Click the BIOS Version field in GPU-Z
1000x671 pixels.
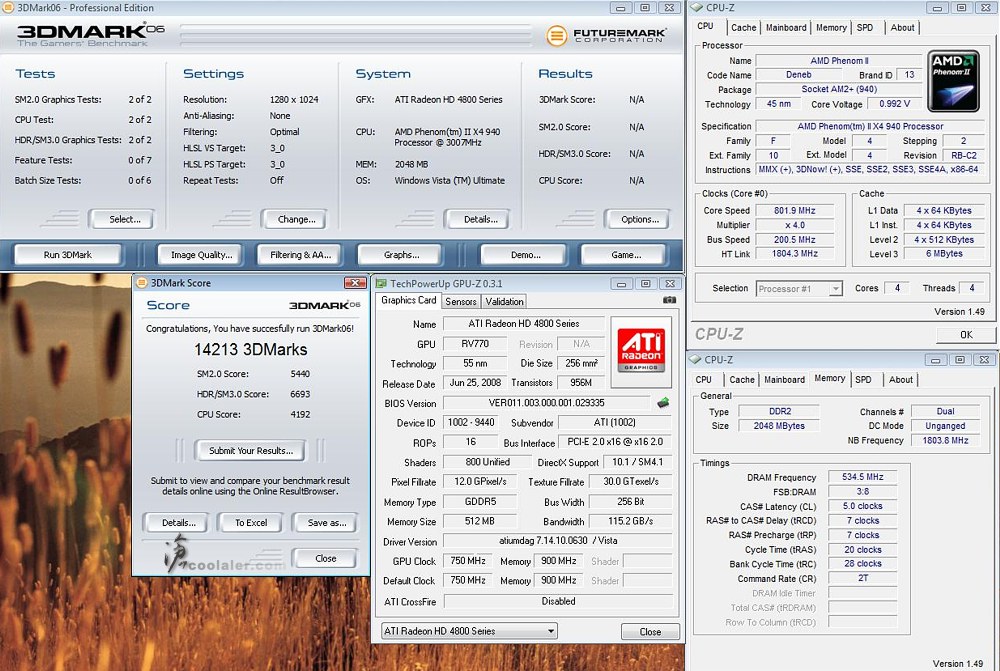[546, 403]
